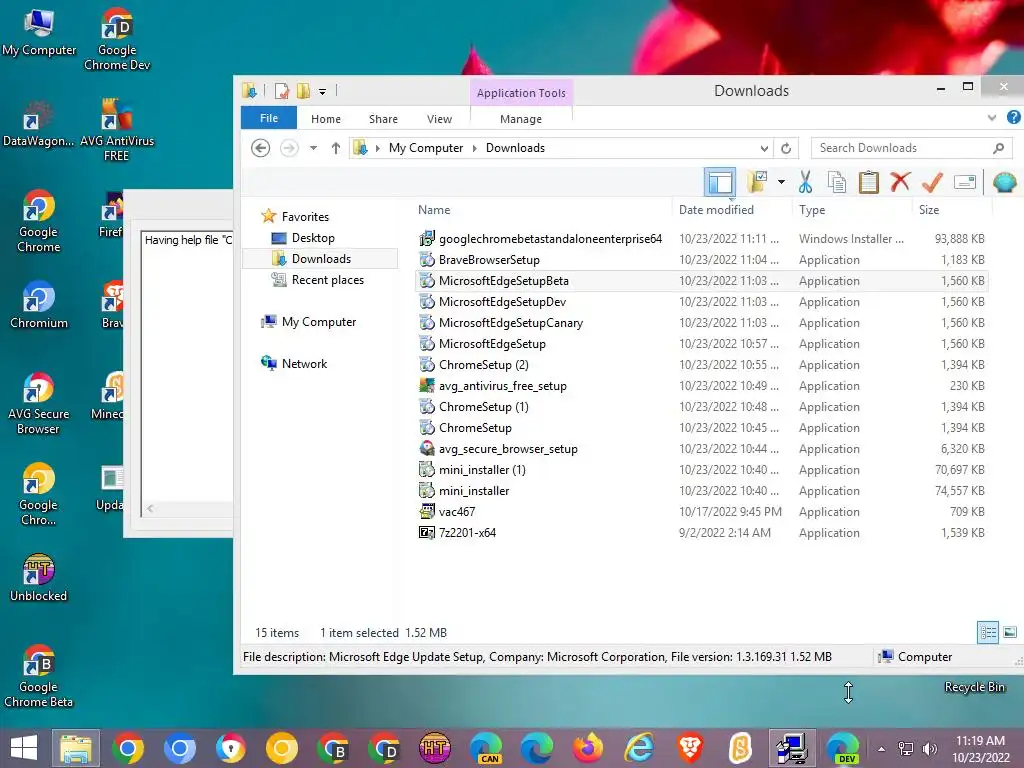Click the red X Delete icon
1024x768 pixels.
coord(900,182)
